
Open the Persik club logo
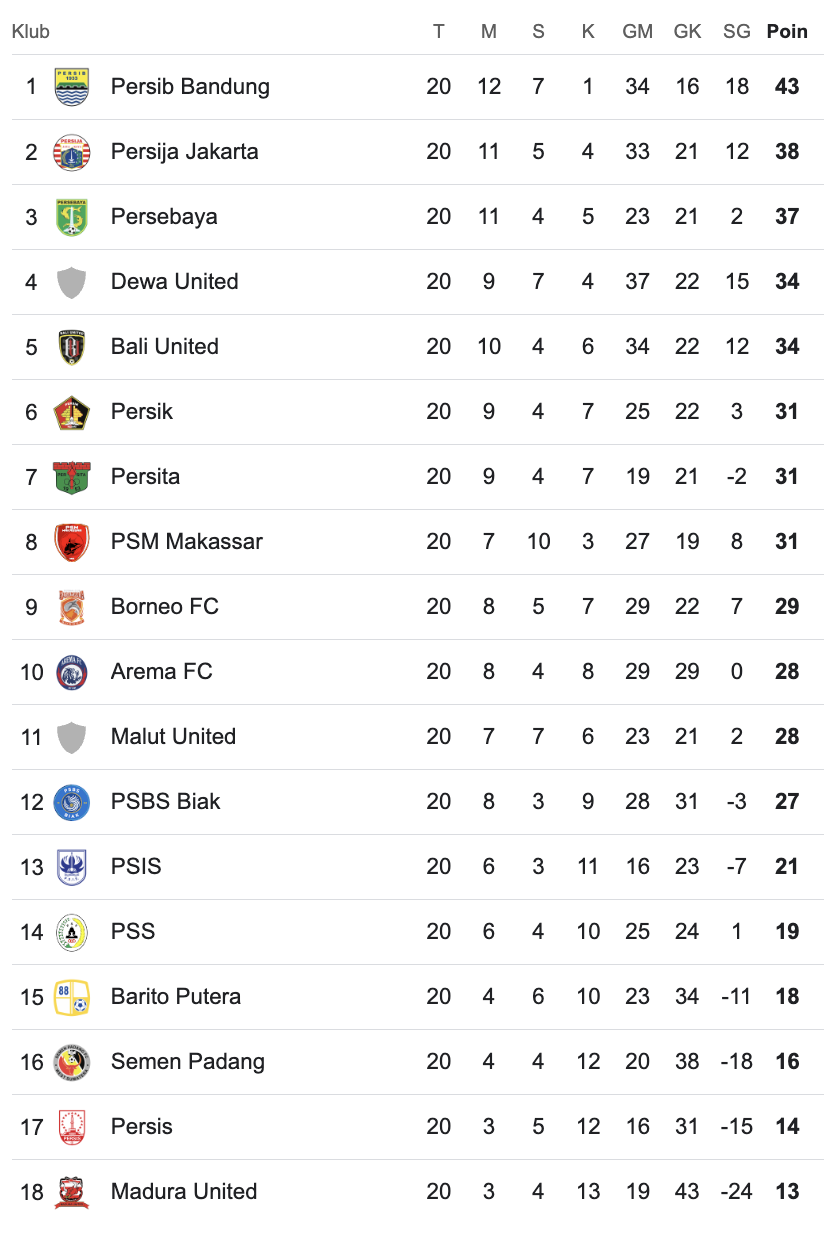point(72,412)
